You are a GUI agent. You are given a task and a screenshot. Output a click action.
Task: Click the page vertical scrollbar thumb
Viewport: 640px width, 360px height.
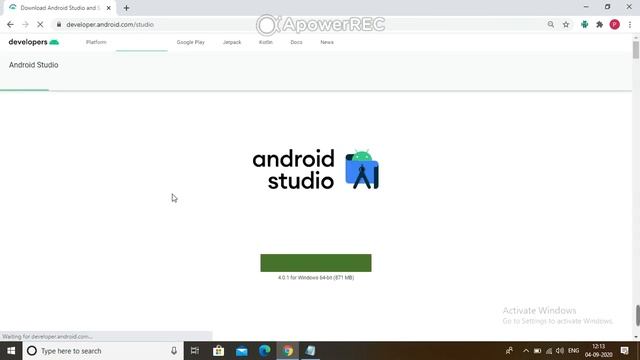[636, 50]
